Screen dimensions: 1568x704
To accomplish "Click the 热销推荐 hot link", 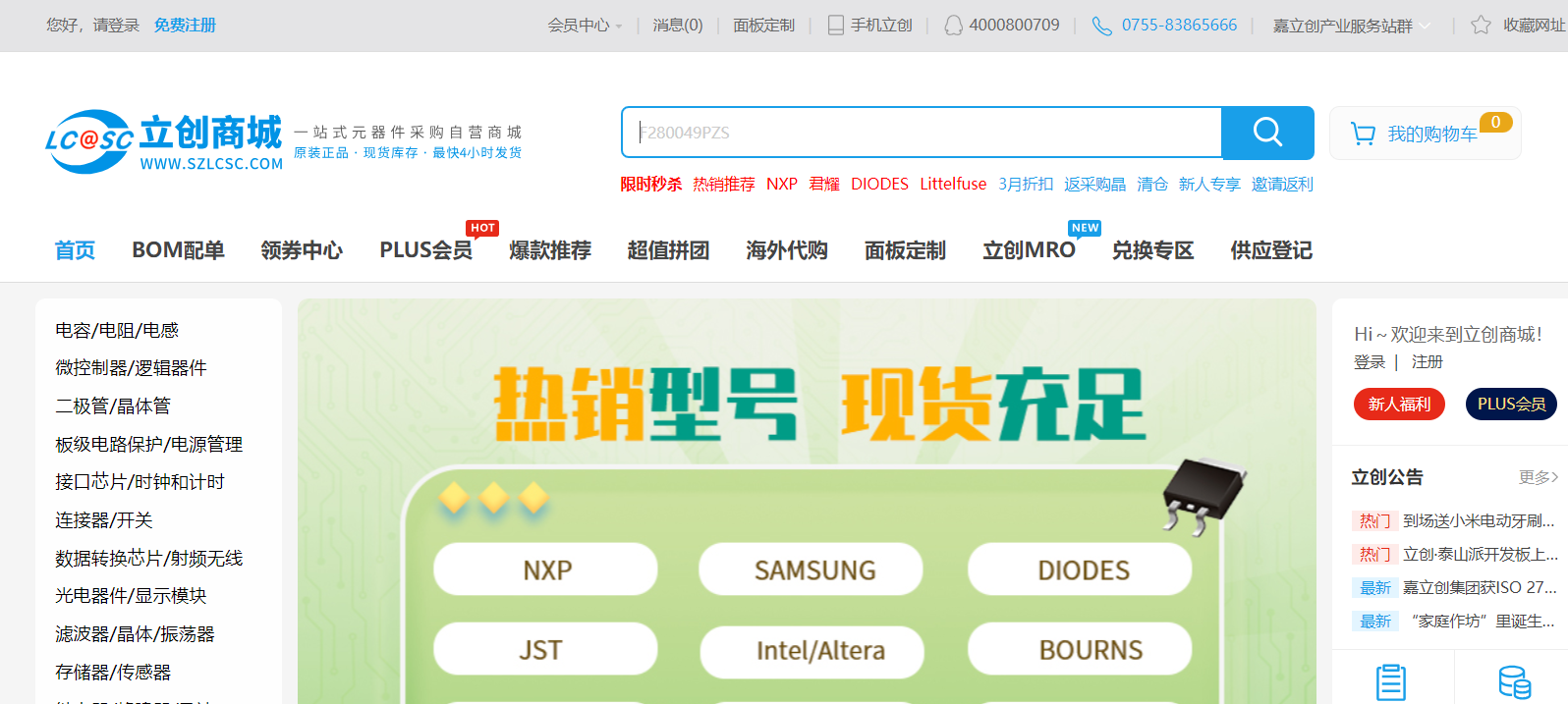I will coord(723,185).
